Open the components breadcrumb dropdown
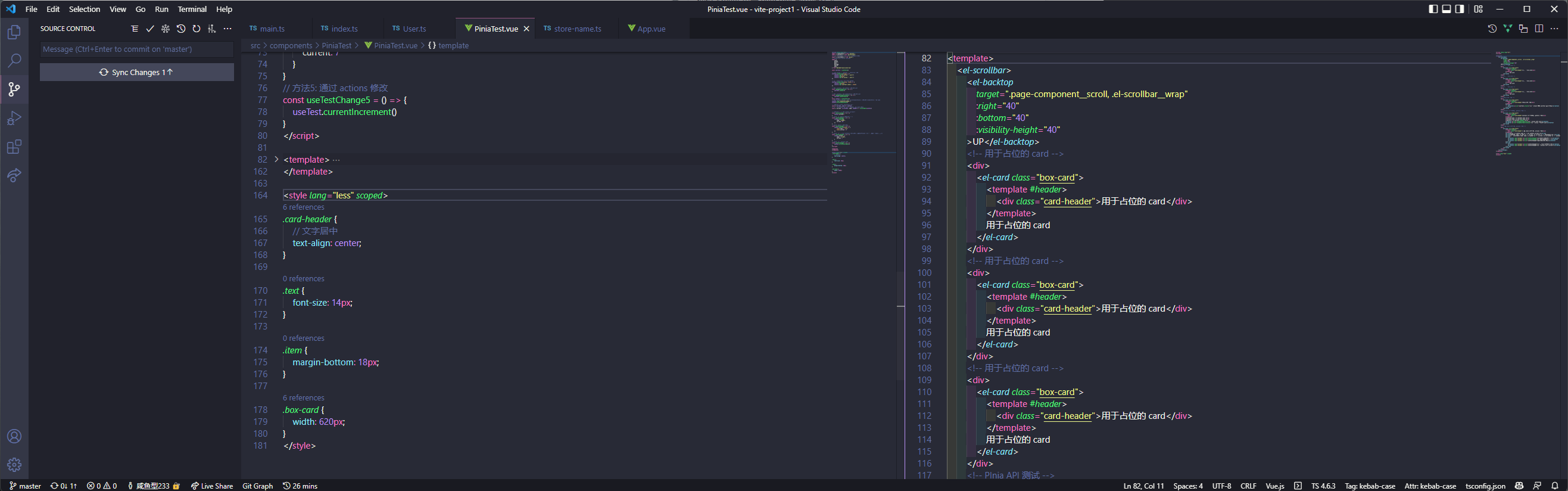 (291, 46)
